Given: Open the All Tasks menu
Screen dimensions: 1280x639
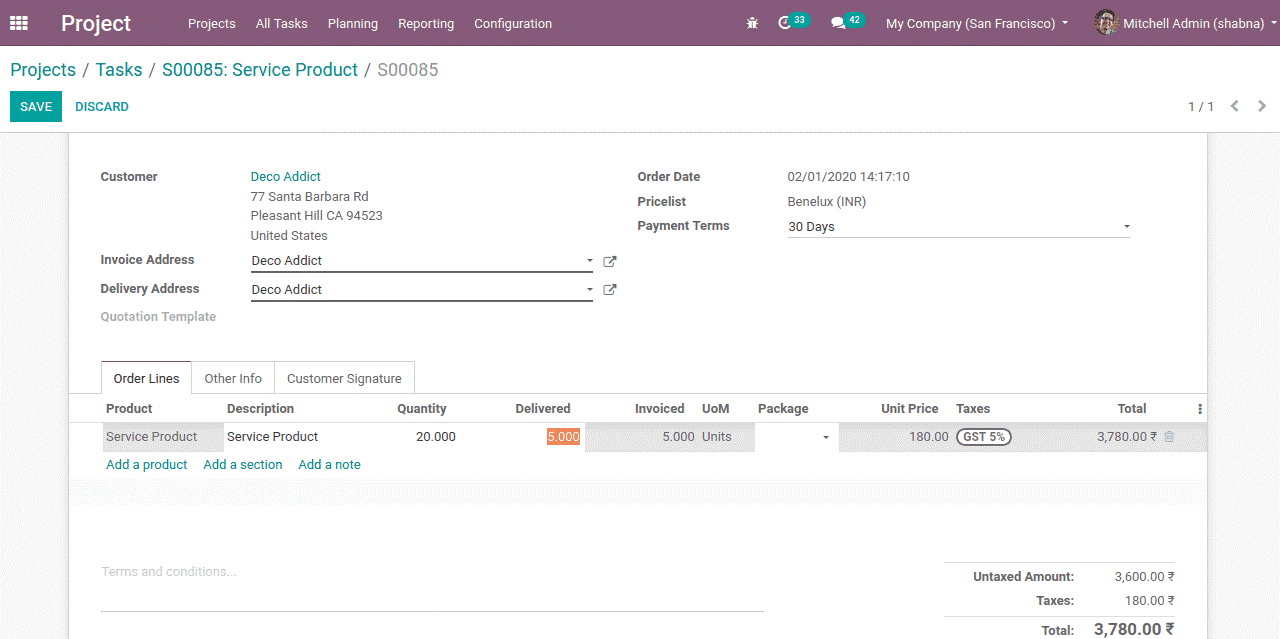Looking at the screenshot, I should click(282, 23).
